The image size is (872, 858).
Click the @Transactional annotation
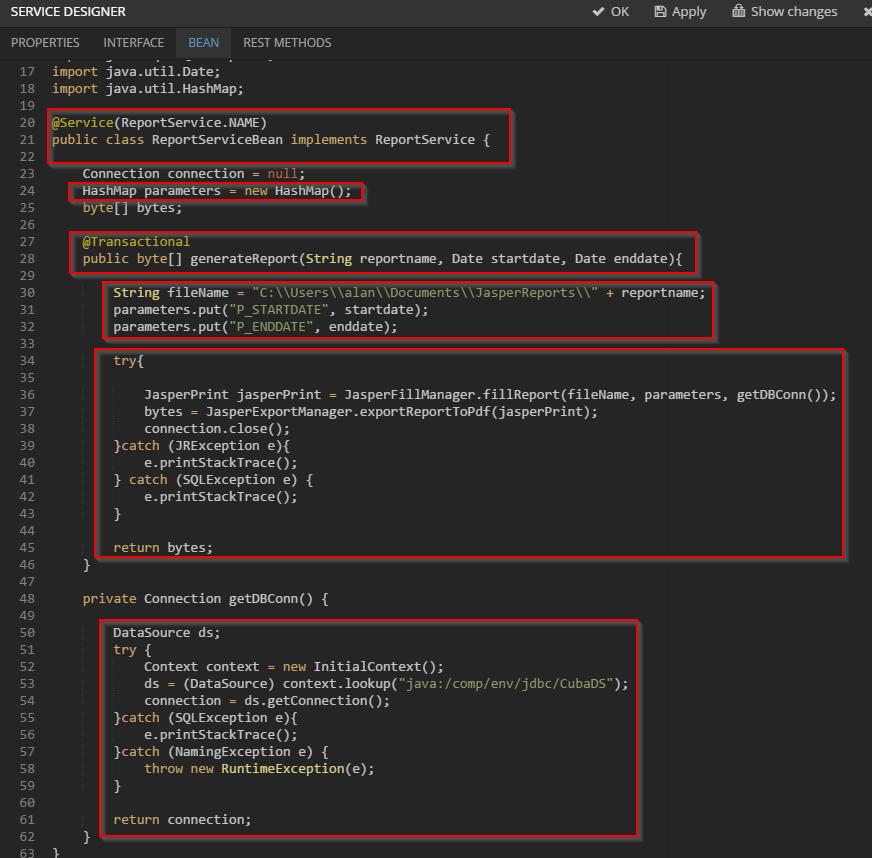point(136,242)
